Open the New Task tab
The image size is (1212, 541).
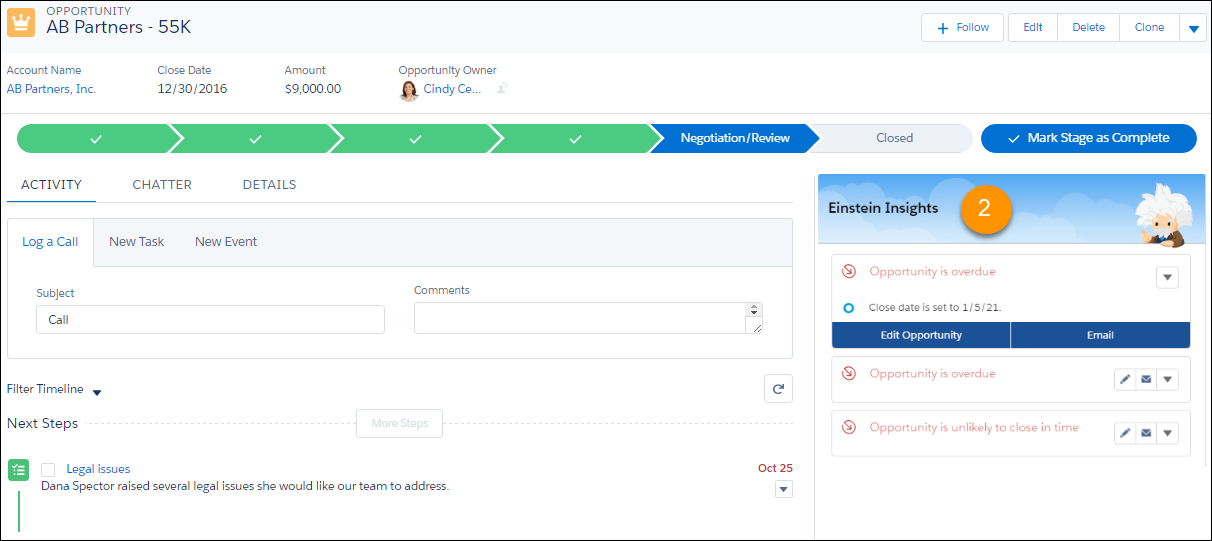pyautogui.click(x=137, y=242)
